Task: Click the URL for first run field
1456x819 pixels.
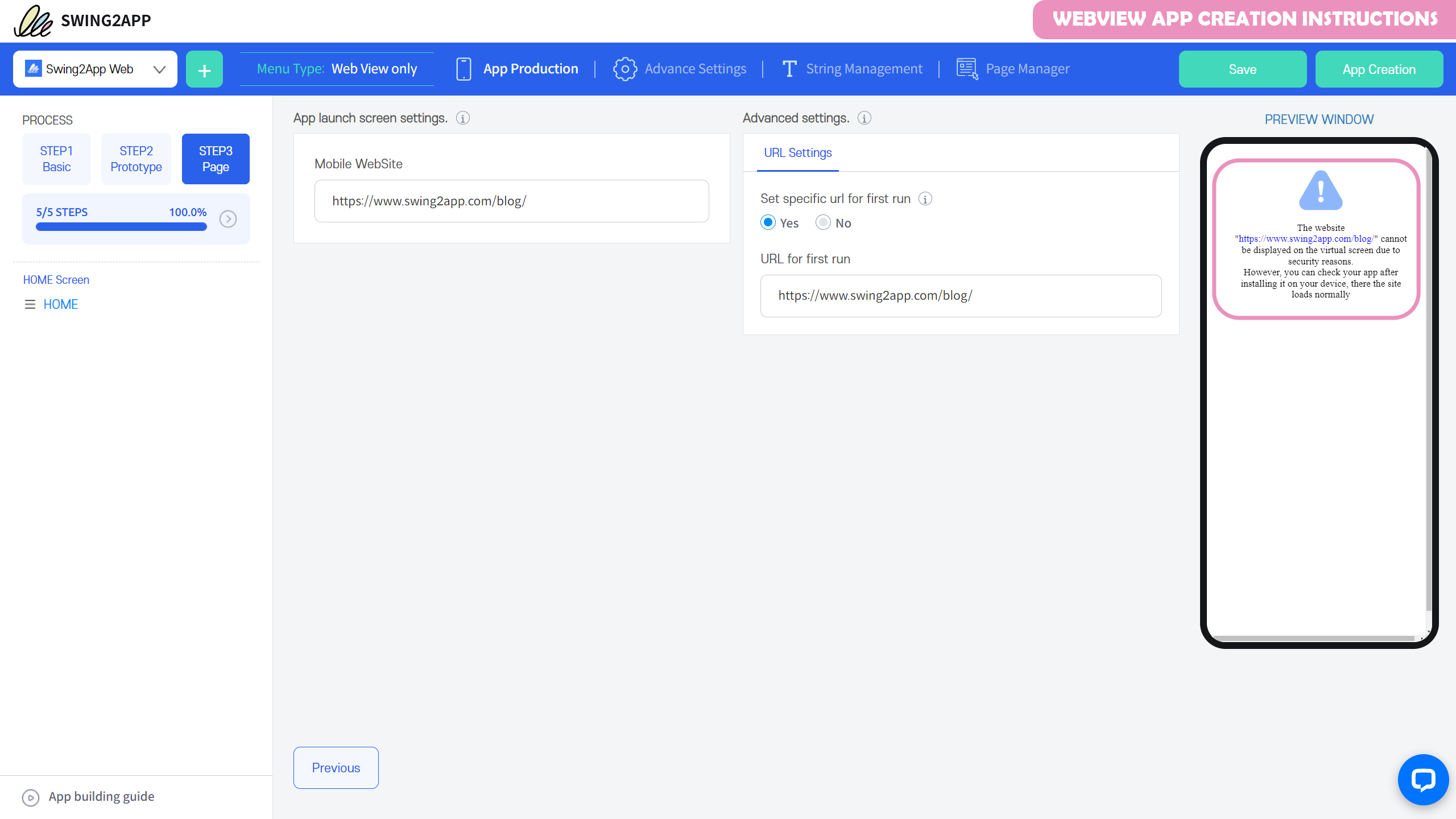Action: point(961,296)
